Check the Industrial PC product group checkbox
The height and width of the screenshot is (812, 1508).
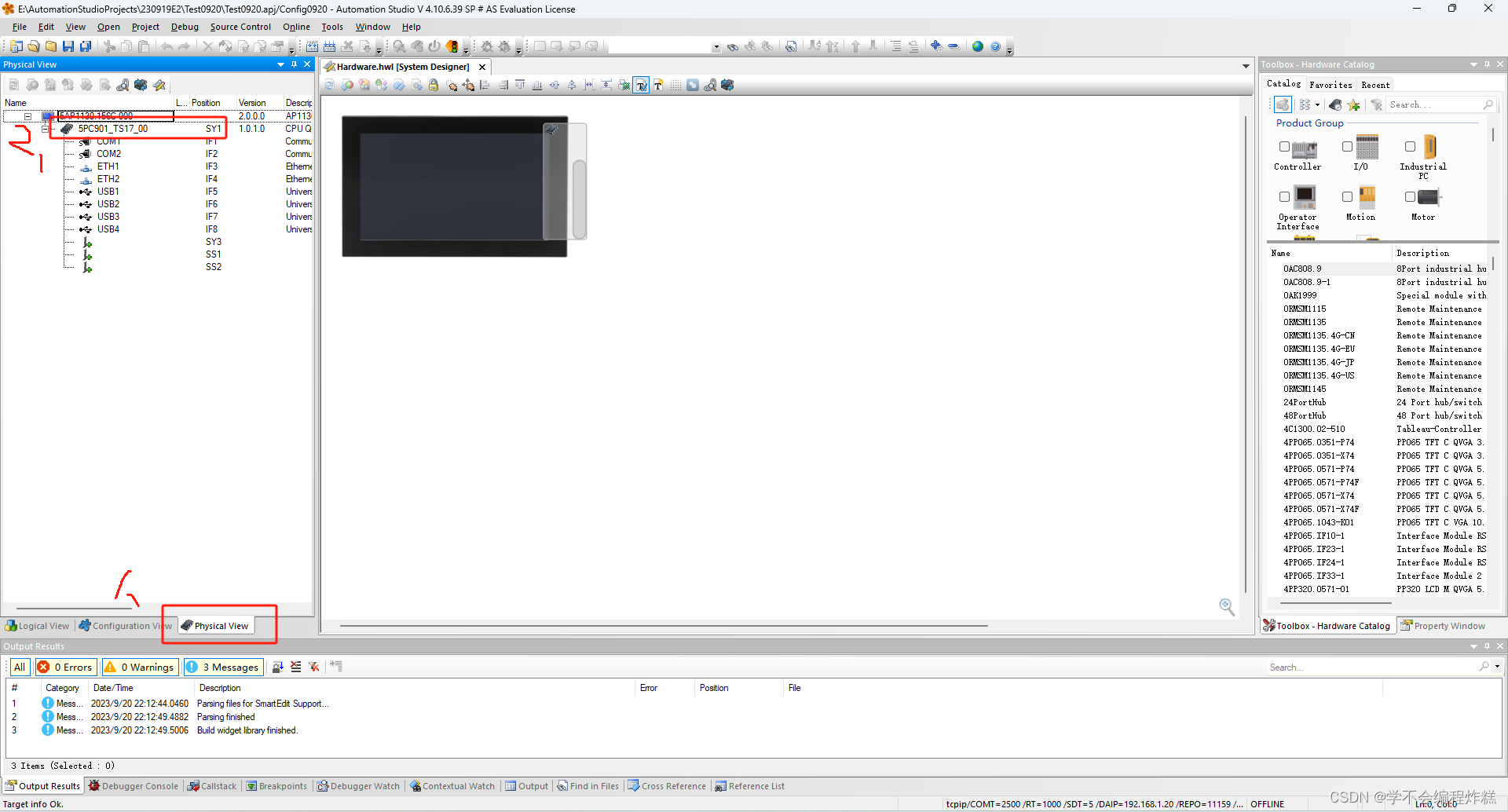point(1410,147)
